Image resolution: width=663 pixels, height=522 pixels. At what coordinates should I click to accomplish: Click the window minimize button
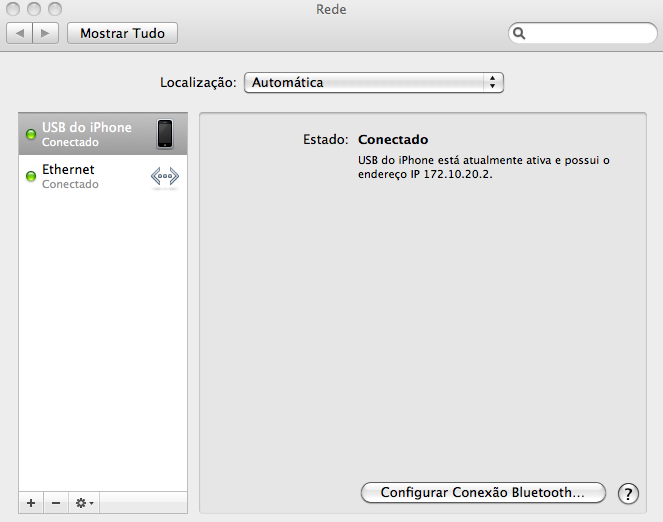click(x=34, y=9)
